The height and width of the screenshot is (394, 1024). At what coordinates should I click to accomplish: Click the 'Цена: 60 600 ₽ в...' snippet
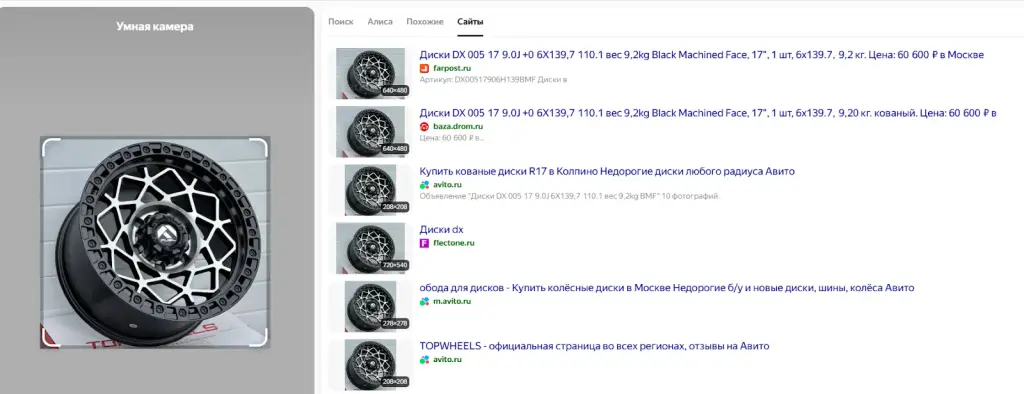(453, 138)
